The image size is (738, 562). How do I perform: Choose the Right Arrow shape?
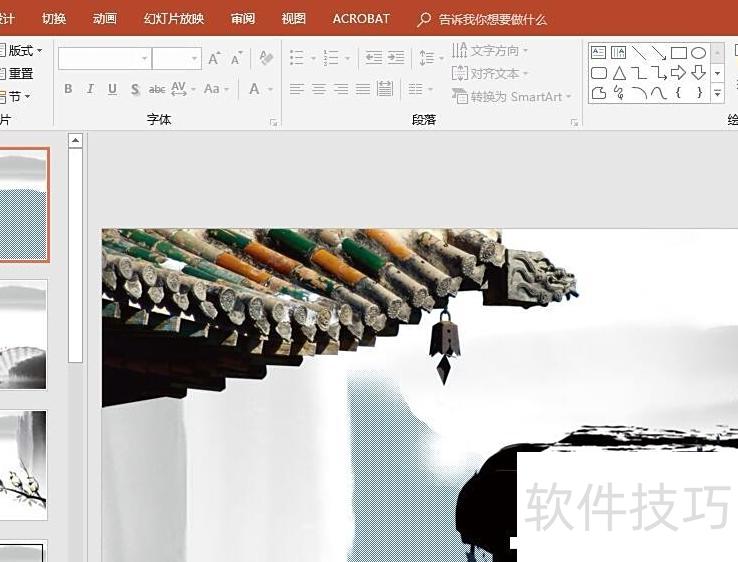click(x=678, y=73)
